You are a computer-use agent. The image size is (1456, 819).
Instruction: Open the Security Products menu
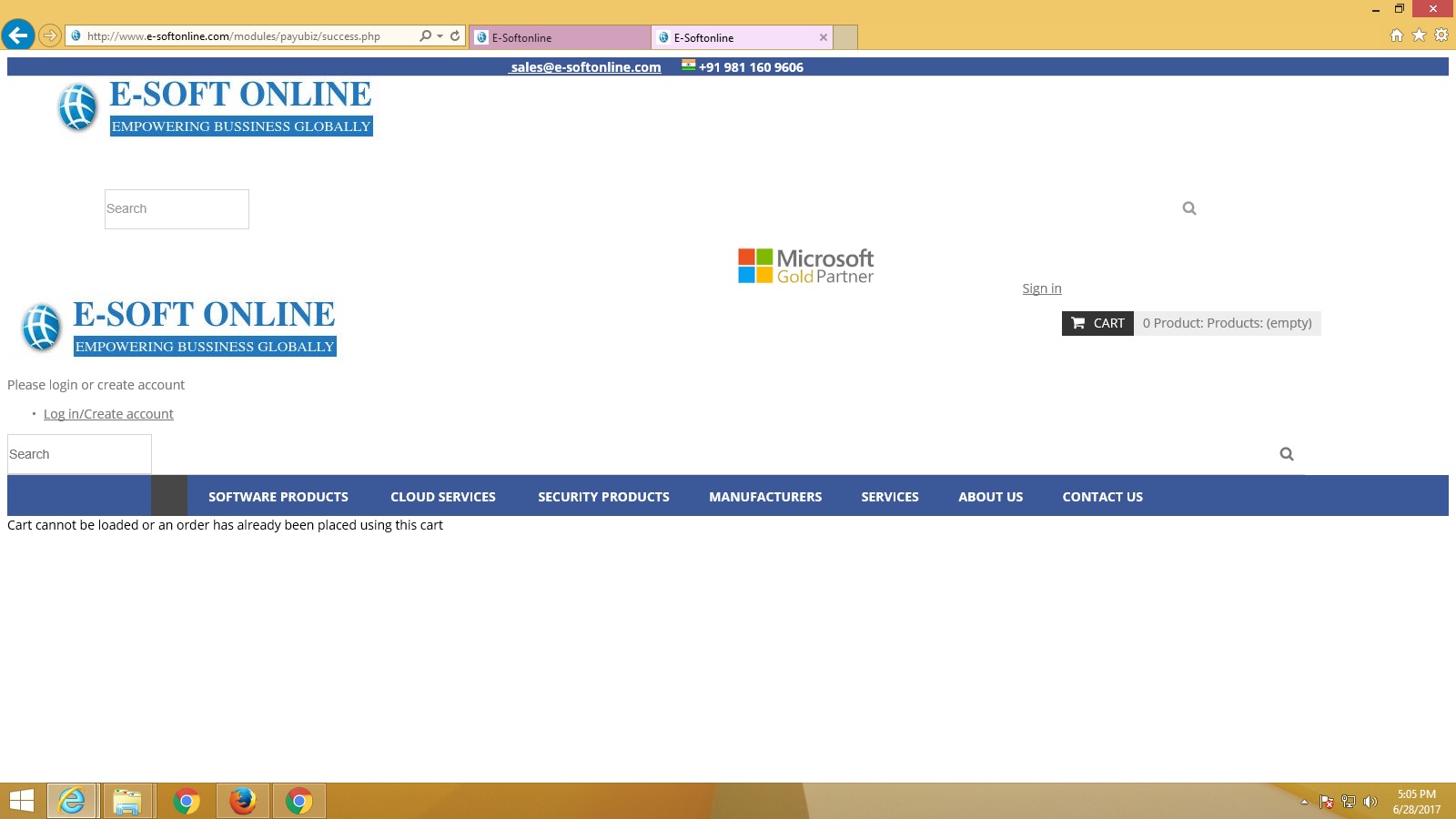pyautogui.click(x=603, y=497)
